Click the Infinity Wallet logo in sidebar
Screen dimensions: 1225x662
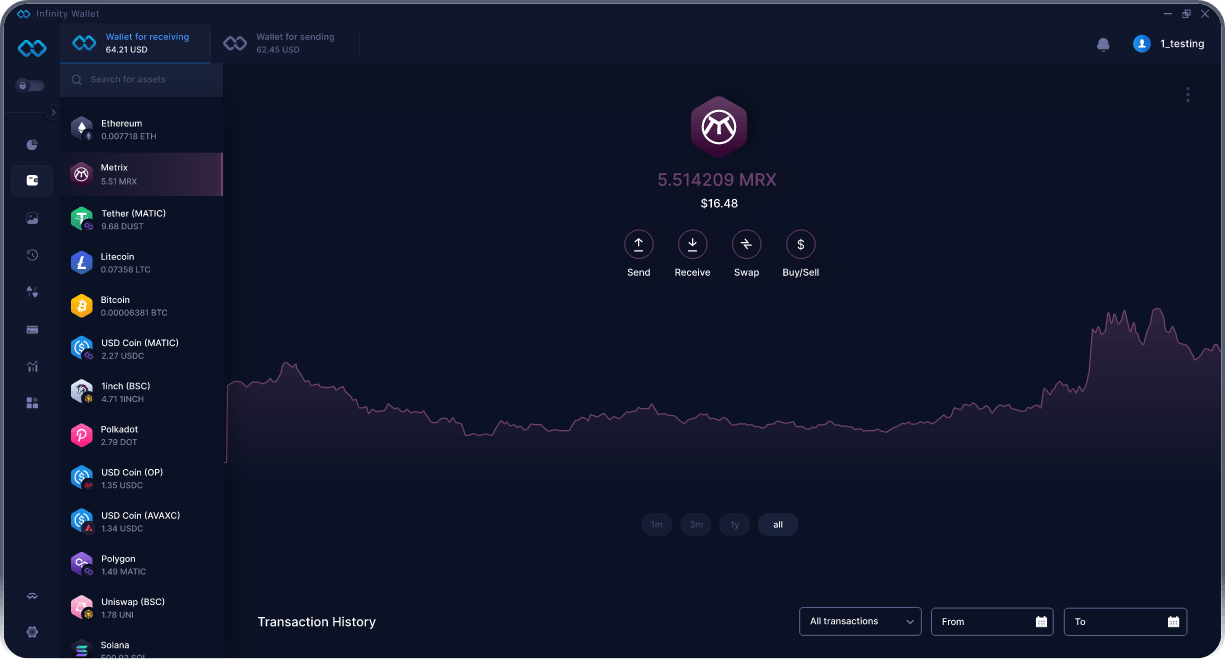32,48
